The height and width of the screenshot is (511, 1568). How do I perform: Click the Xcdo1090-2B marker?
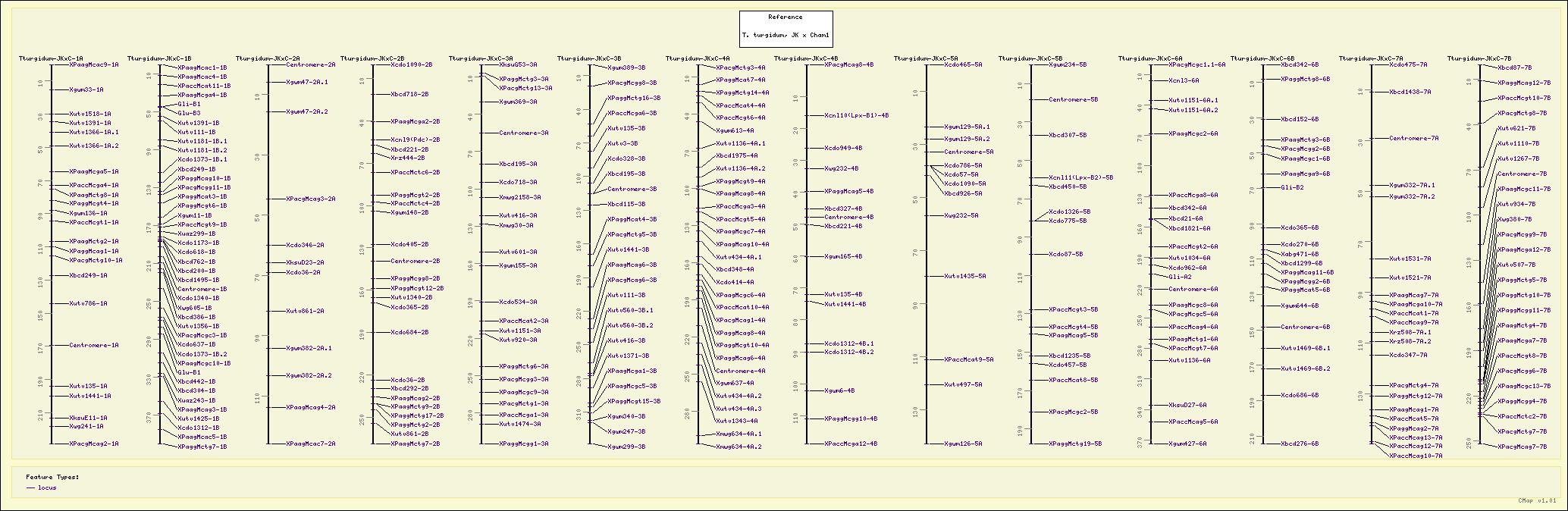pos(411,65)
